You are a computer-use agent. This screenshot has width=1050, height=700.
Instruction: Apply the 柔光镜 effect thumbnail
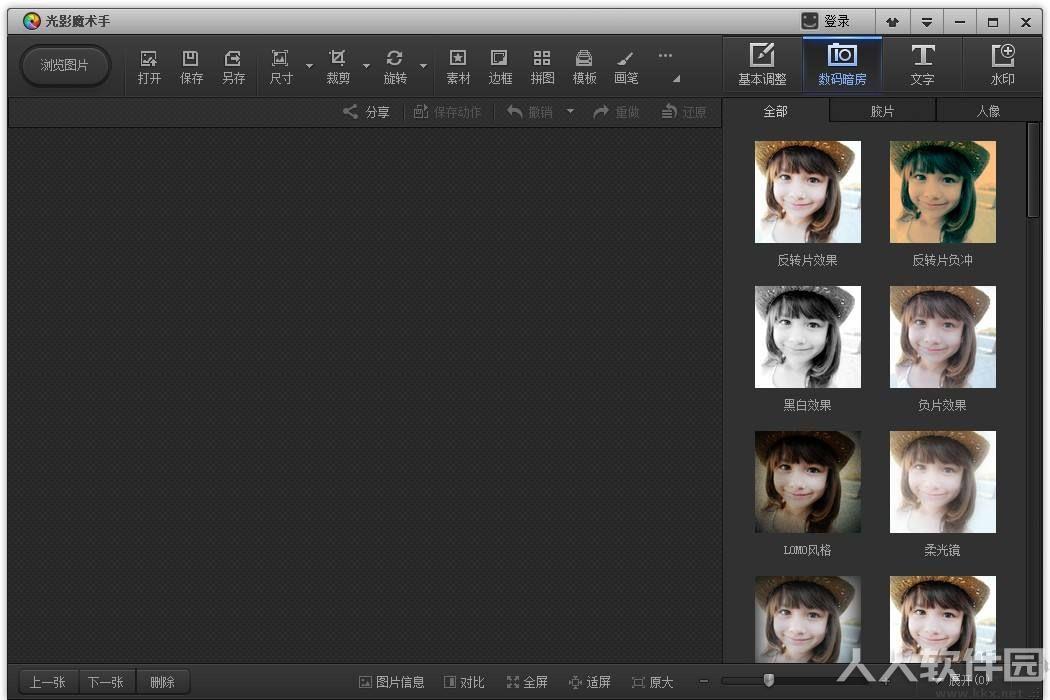point(942,482)
